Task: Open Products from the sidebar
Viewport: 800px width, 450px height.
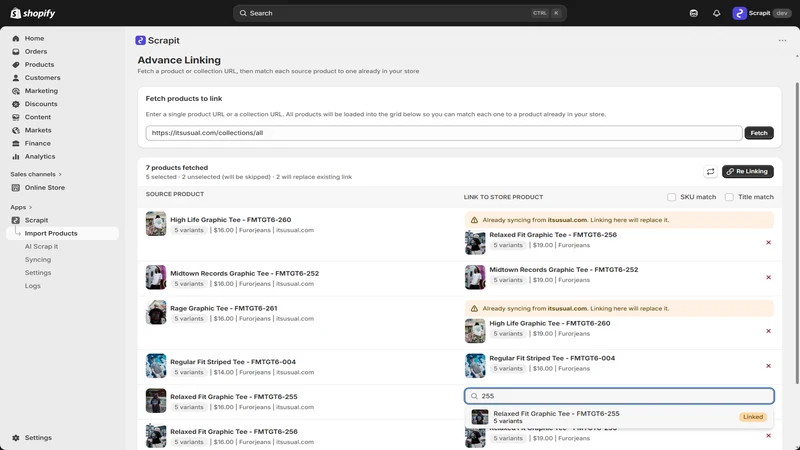Action: (39, 65)
